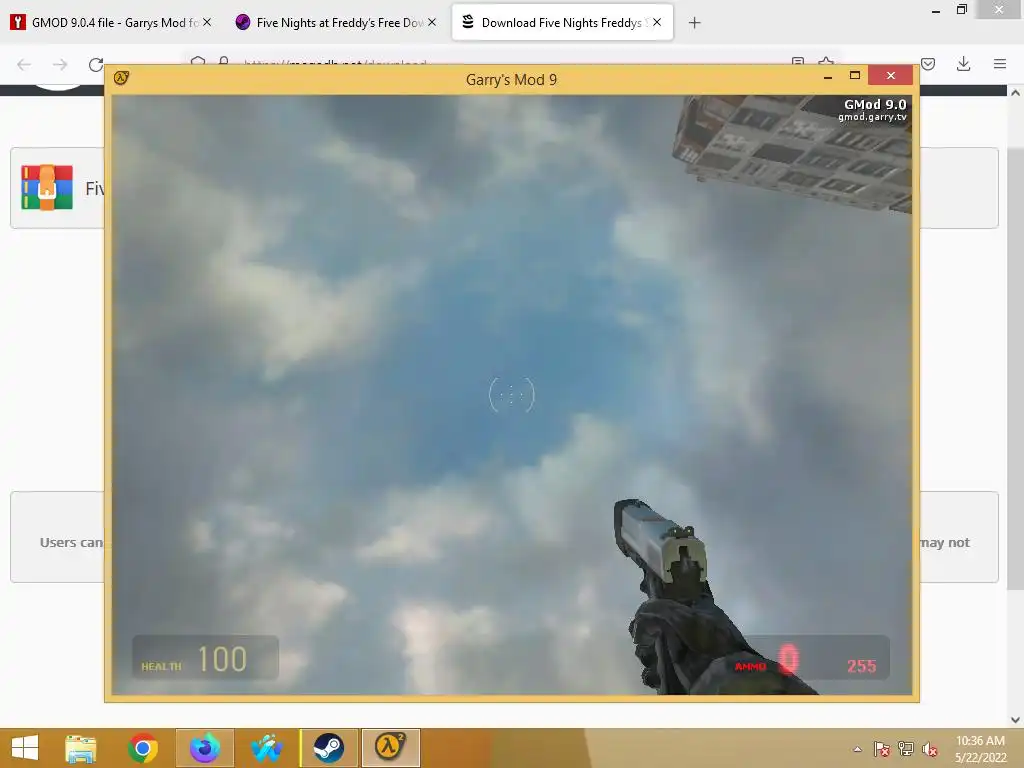Open the Action Center flag icon

882,749
